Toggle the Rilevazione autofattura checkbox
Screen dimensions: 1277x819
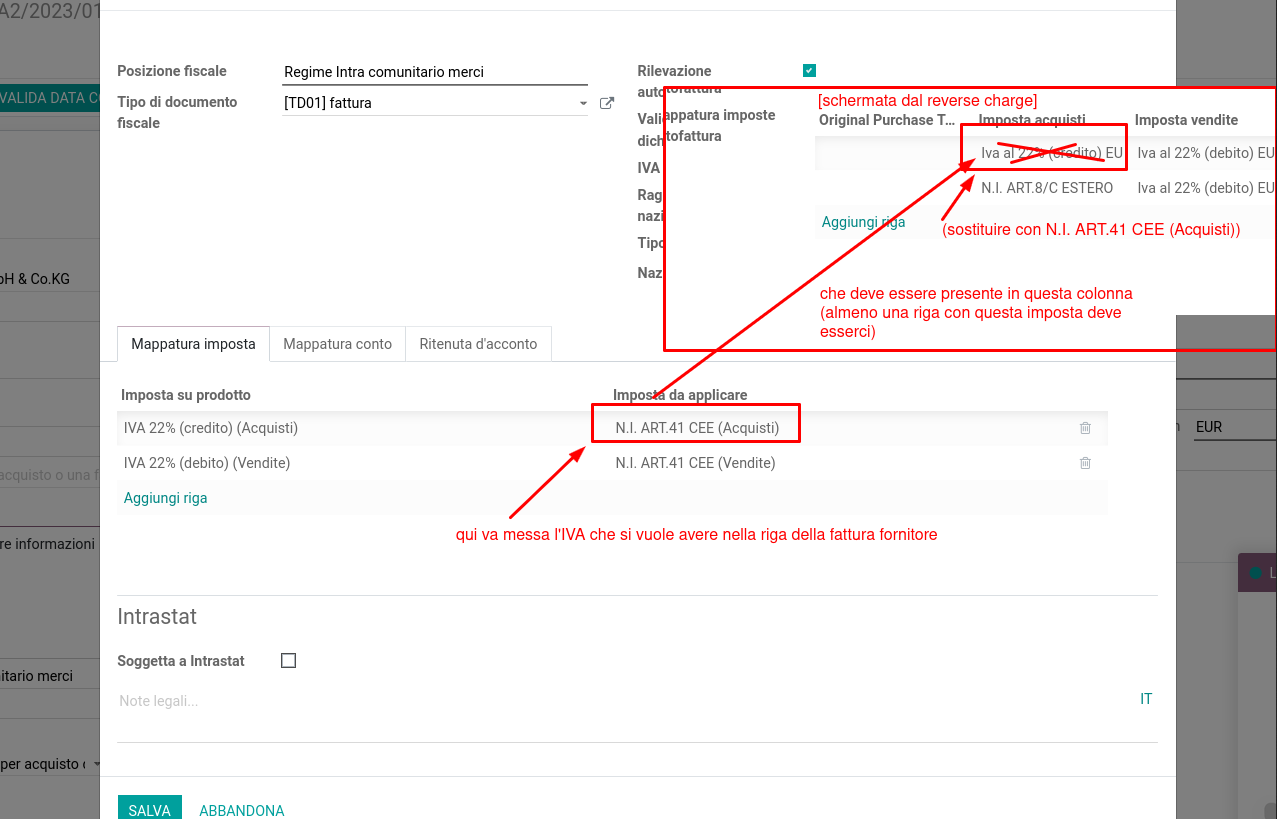coord(809,70)
